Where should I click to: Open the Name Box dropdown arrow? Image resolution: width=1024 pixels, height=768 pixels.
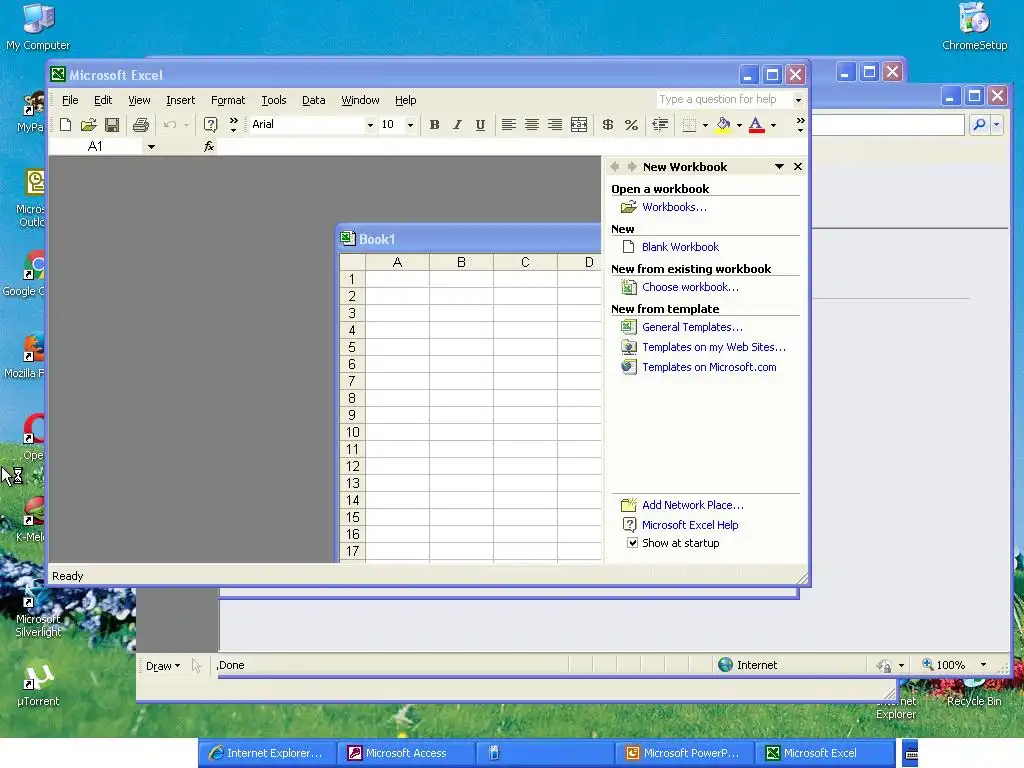click(x=151, y=146)
